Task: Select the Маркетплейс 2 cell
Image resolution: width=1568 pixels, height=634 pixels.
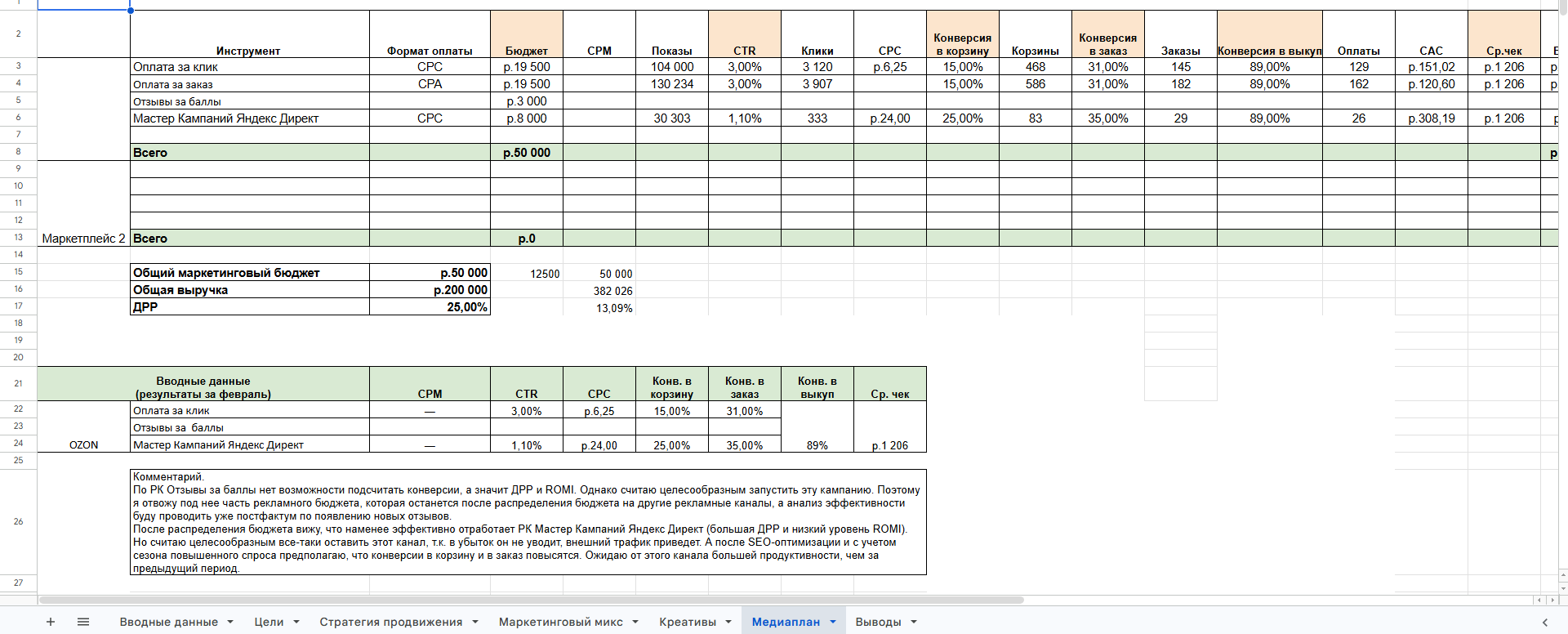Action: 83,203
